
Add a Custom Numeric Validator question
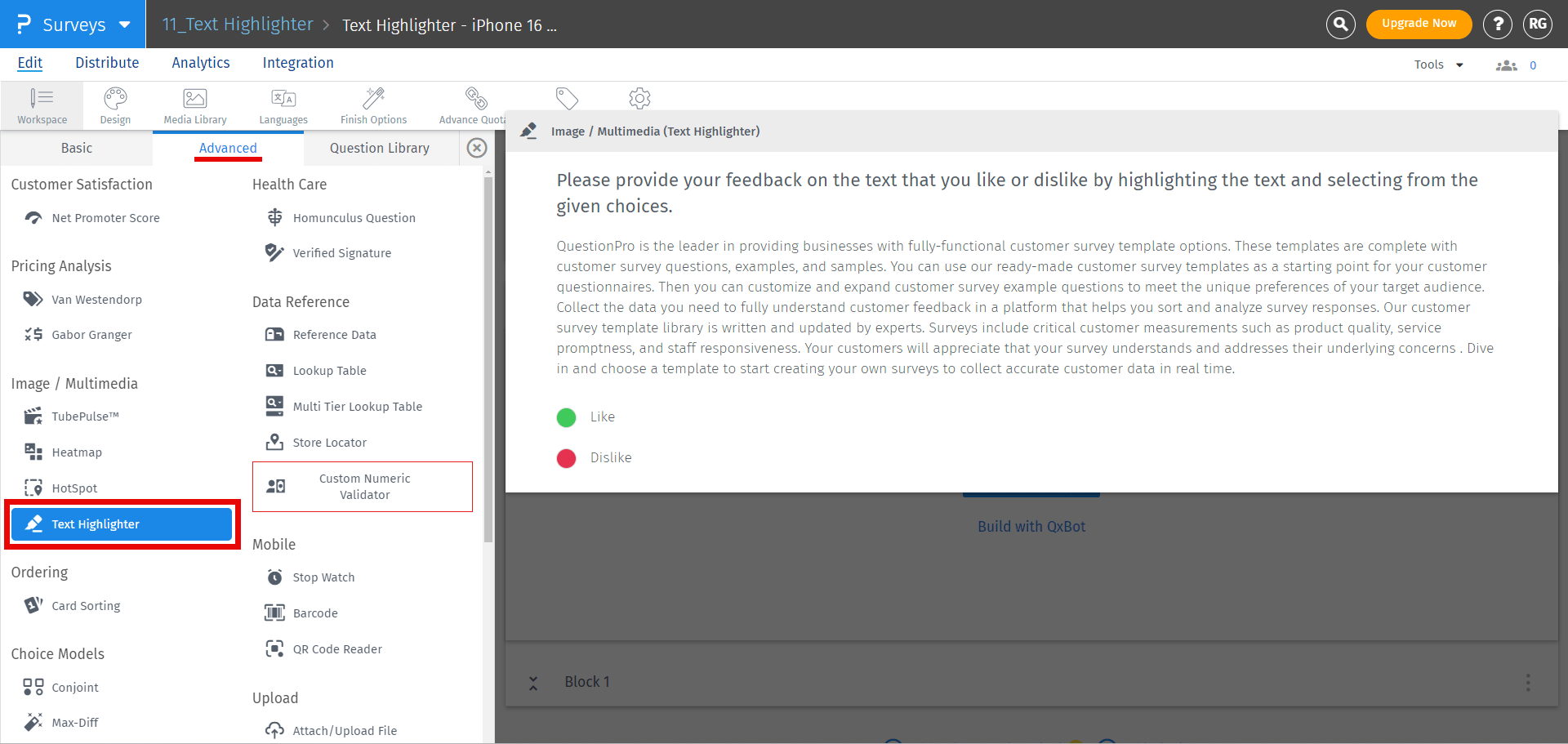pos(363,487)
